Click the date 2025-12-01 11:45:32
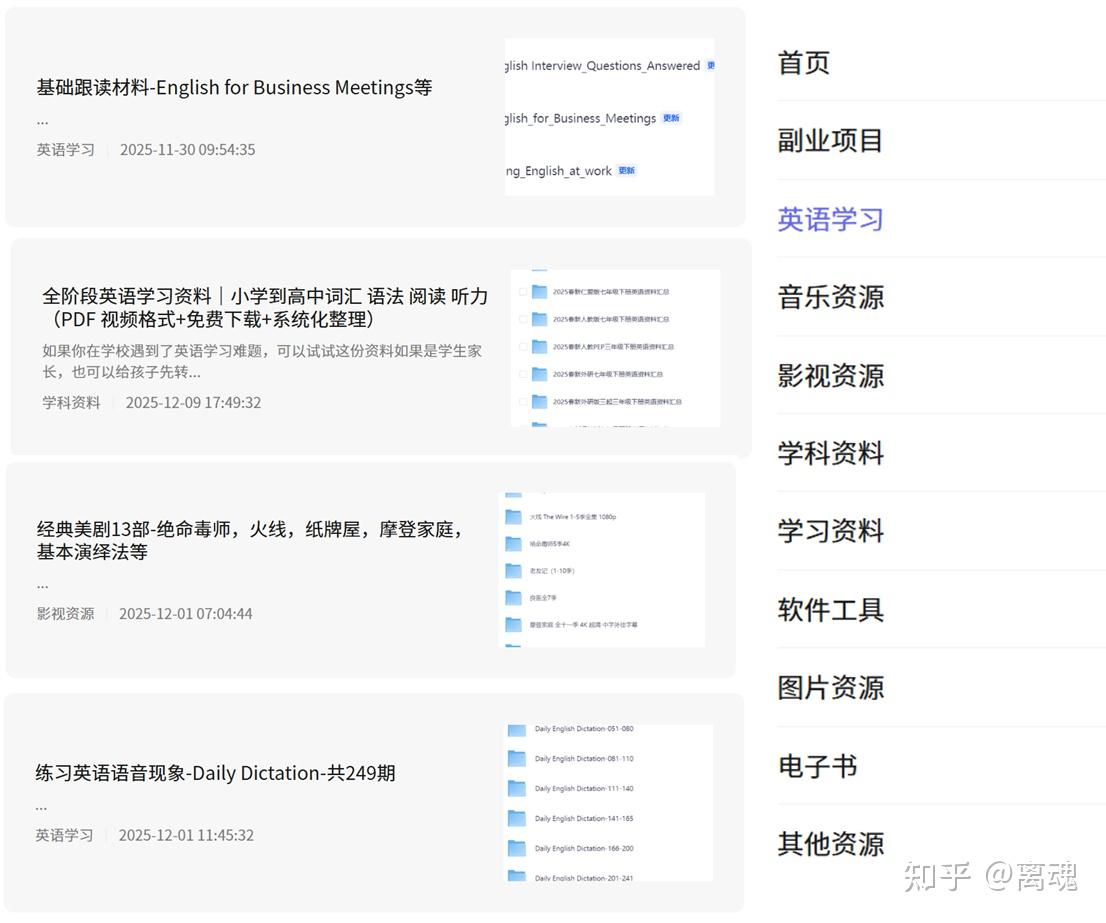The width and height of the screenshot is (1106, 923). pos(186,835)
